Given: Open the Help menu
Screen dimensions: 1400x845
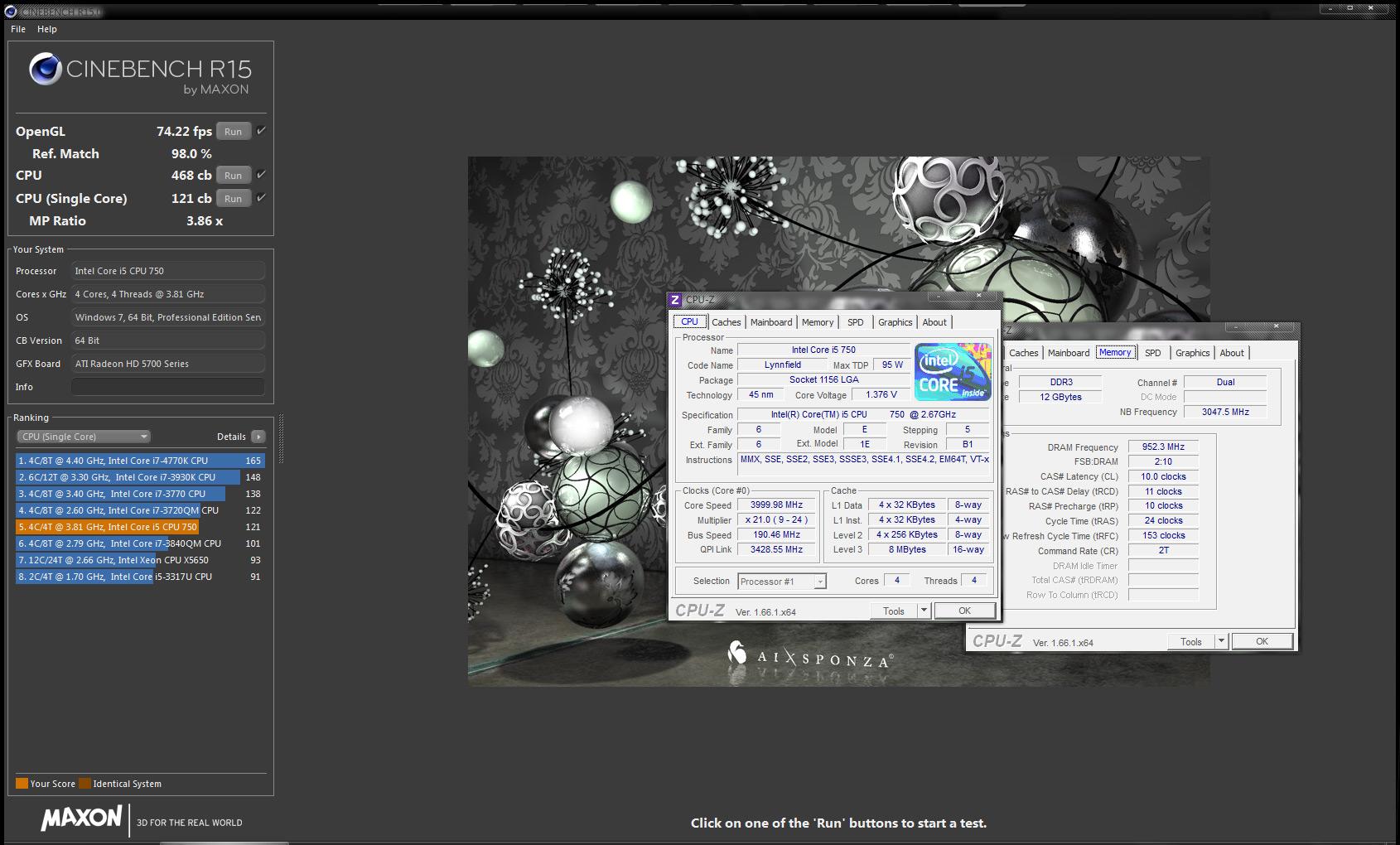Looking at the screenshot, I should pyautogui.click(x=47, y=29).
